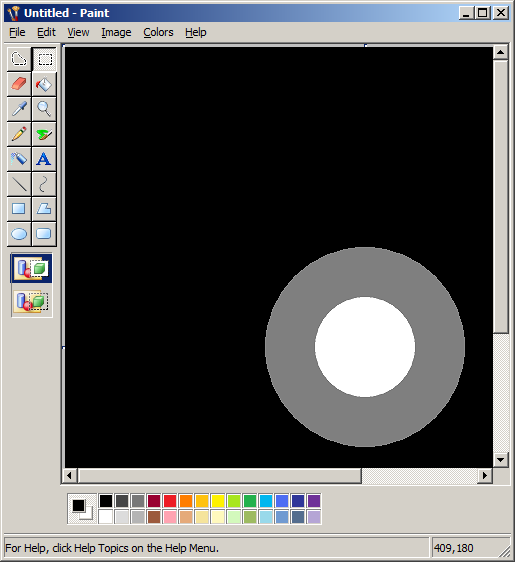Open the File menu
The width and height of the screenshot is (515, 562).
pos(17,32)
